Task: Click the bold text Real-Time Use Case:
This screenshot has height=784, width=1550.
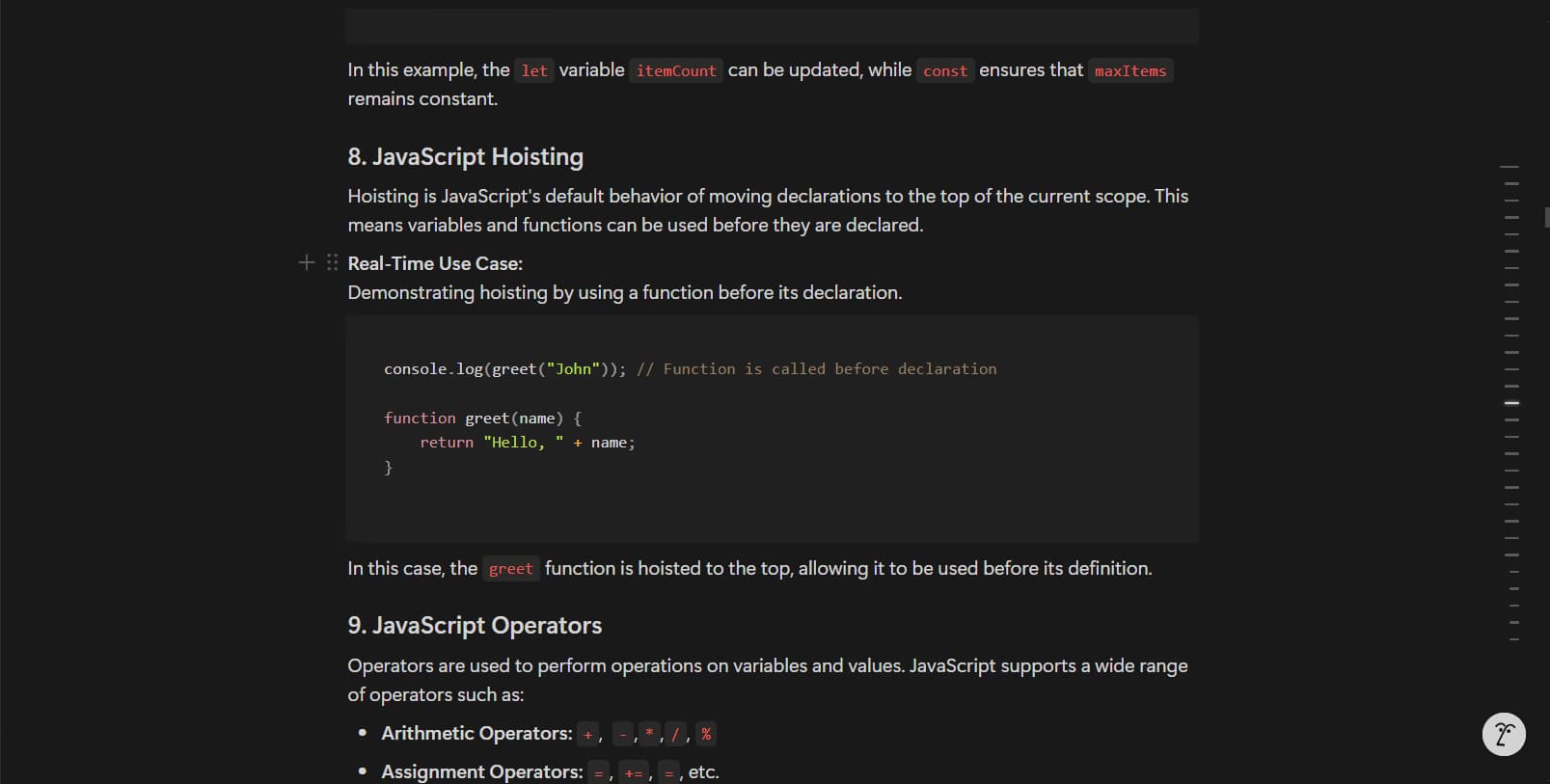Action: [x=435, y=263]
